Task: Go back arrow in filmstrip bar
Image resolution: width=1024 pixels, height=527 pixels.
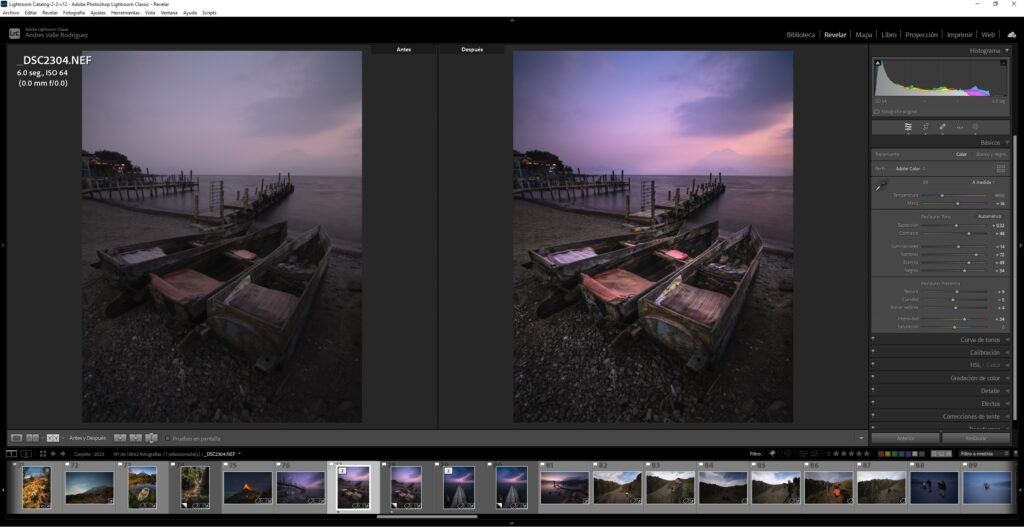Action: pyautogui.click(x=54, y=453)
